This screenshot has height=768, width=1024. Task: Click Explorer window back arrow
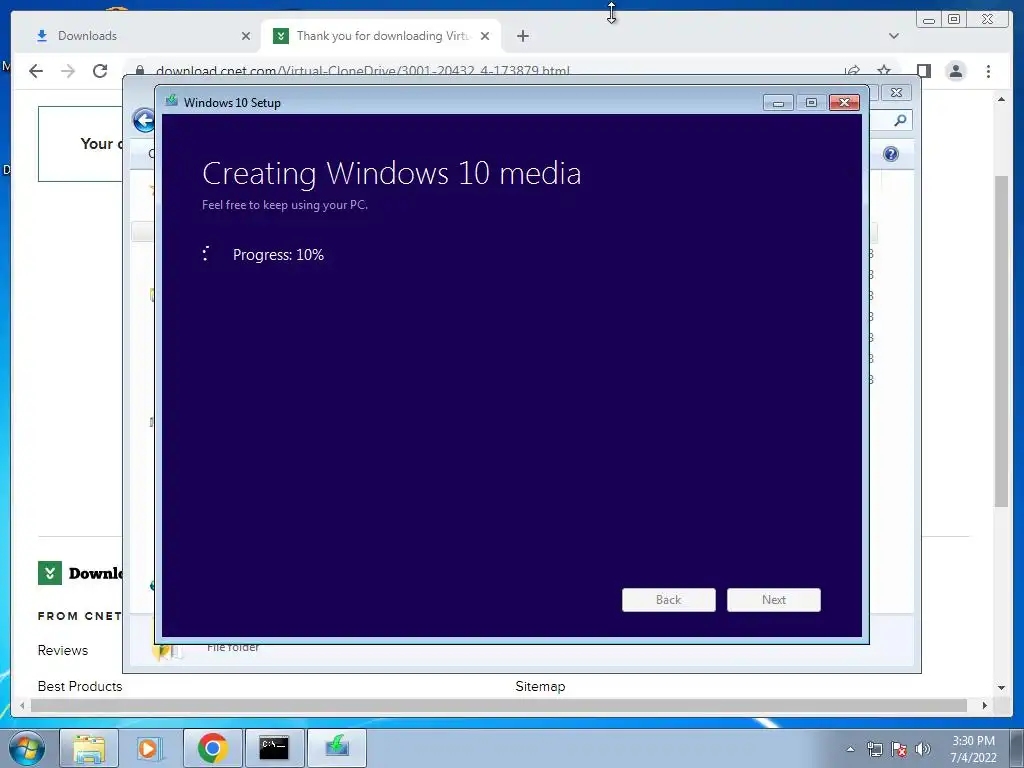144,120
